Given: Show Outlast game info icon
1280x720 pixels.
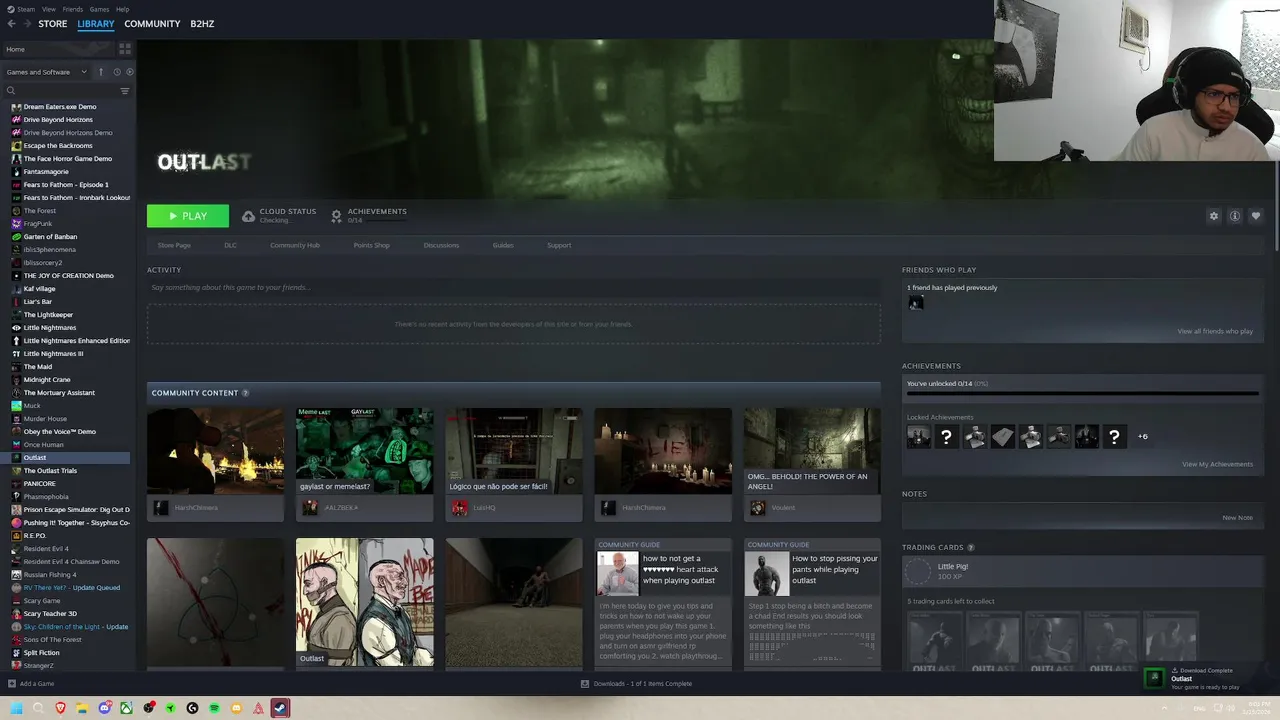Looking at the screenshot, I should (x=1235, y=216).
